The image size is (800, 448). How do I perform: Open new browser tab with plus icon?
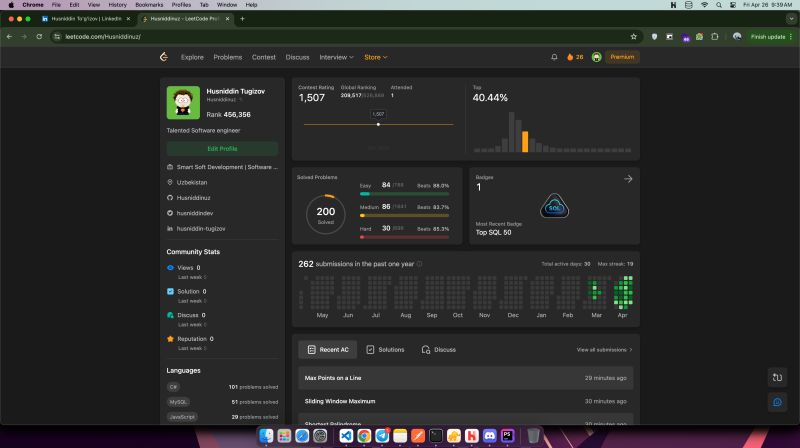242,19
